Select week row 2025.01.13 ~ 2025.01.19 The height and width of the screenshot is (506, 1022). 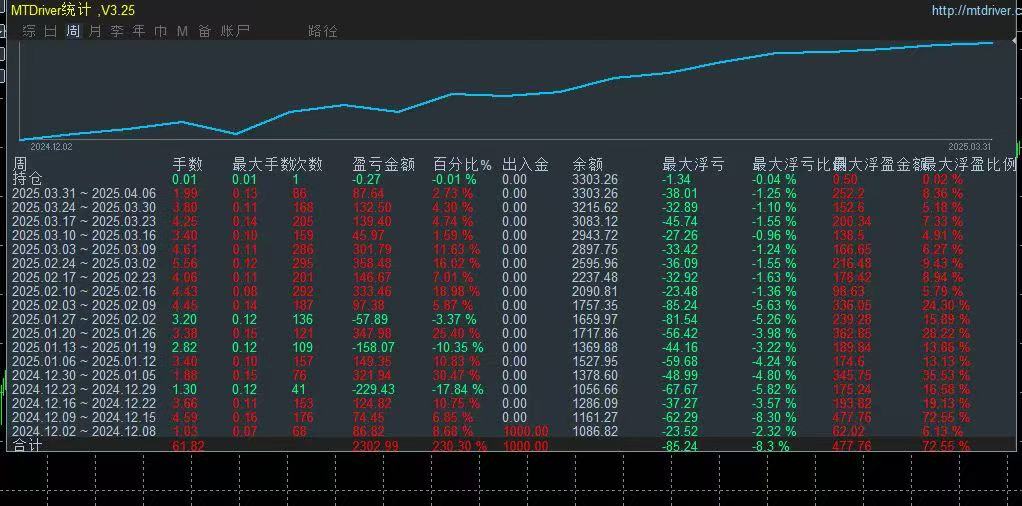click(85, 348)
